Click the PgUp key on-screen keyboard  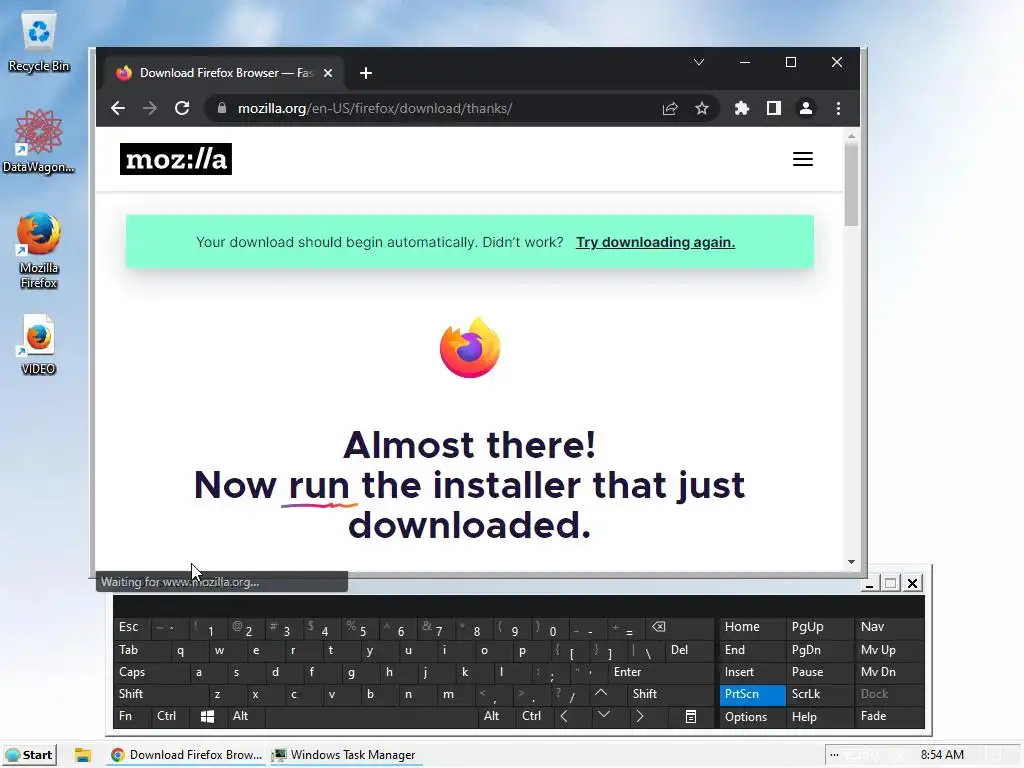click(x=819, y=627)
